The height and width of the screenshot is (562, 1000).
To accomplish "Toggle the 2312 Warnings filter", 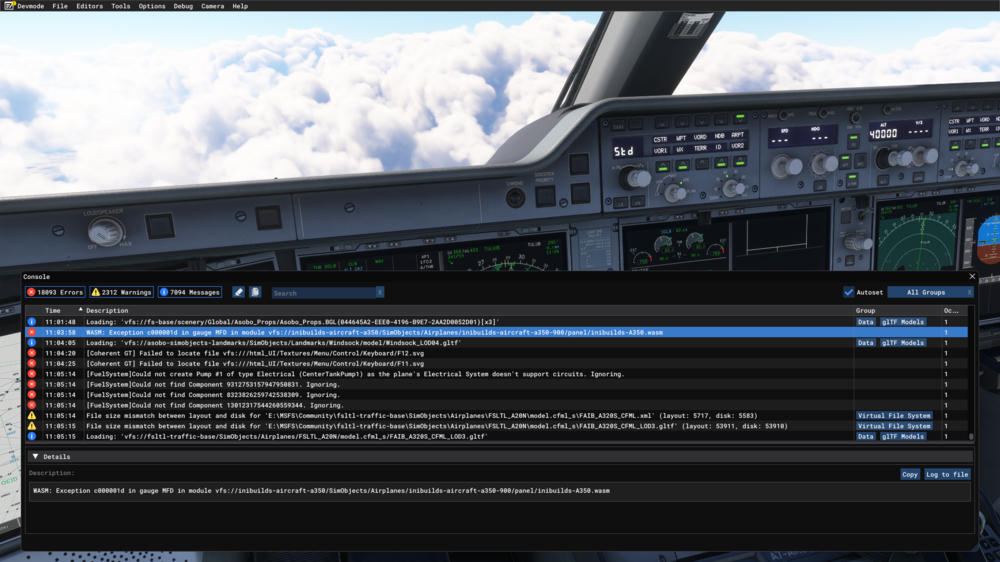I will pos(122,292).
